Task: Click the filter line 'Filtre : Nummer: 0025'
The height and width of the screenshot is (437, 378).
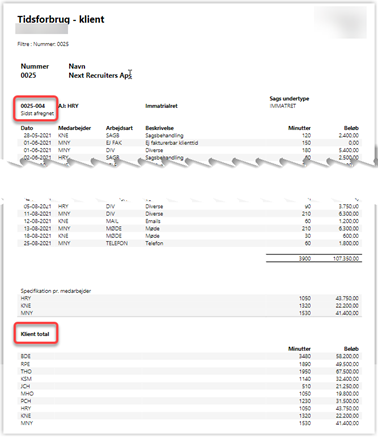Action: pyautogui.click(x=43, y=44)
